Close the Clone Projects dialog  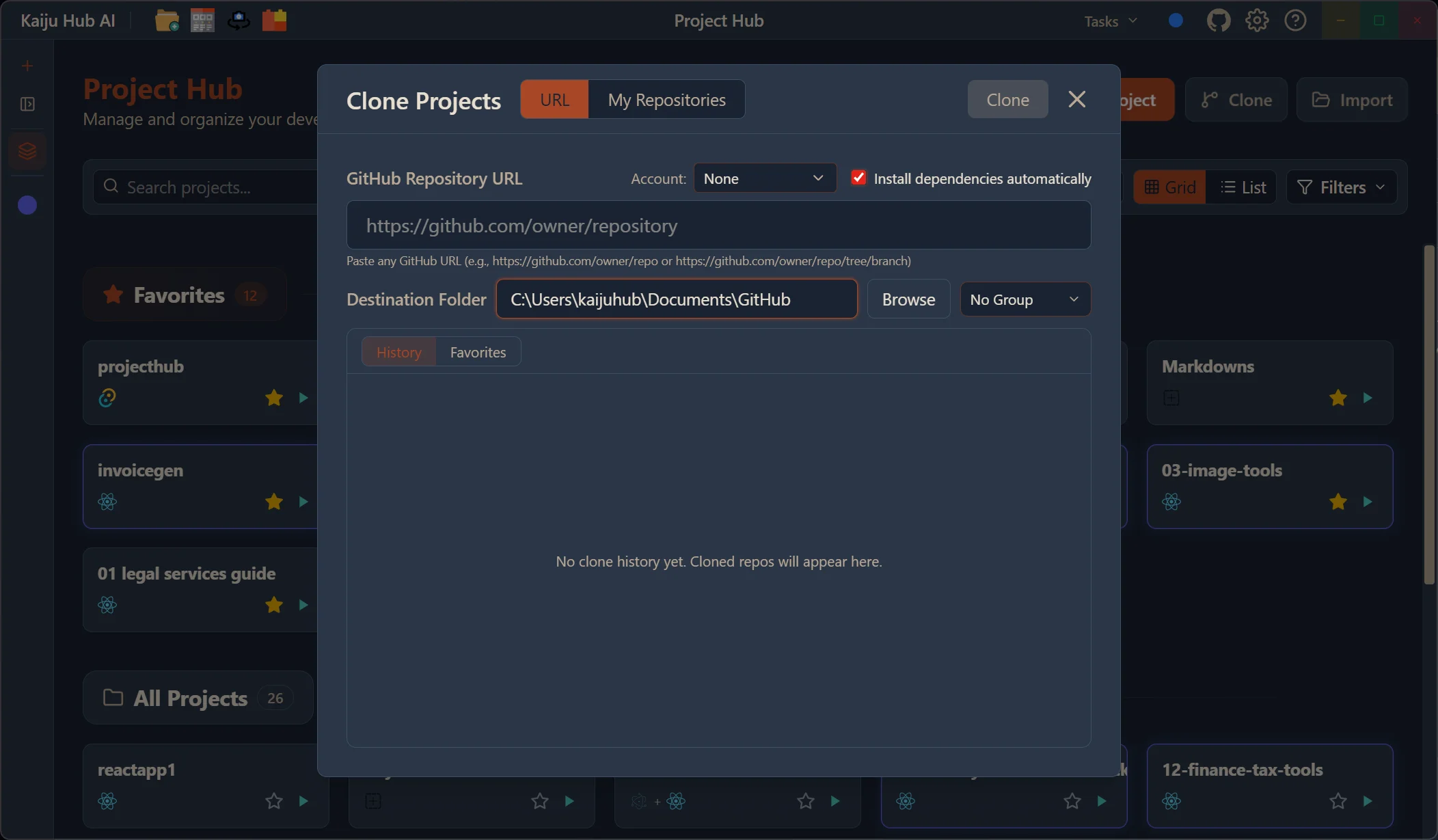pyautogui.click(x=1076, y=99)
